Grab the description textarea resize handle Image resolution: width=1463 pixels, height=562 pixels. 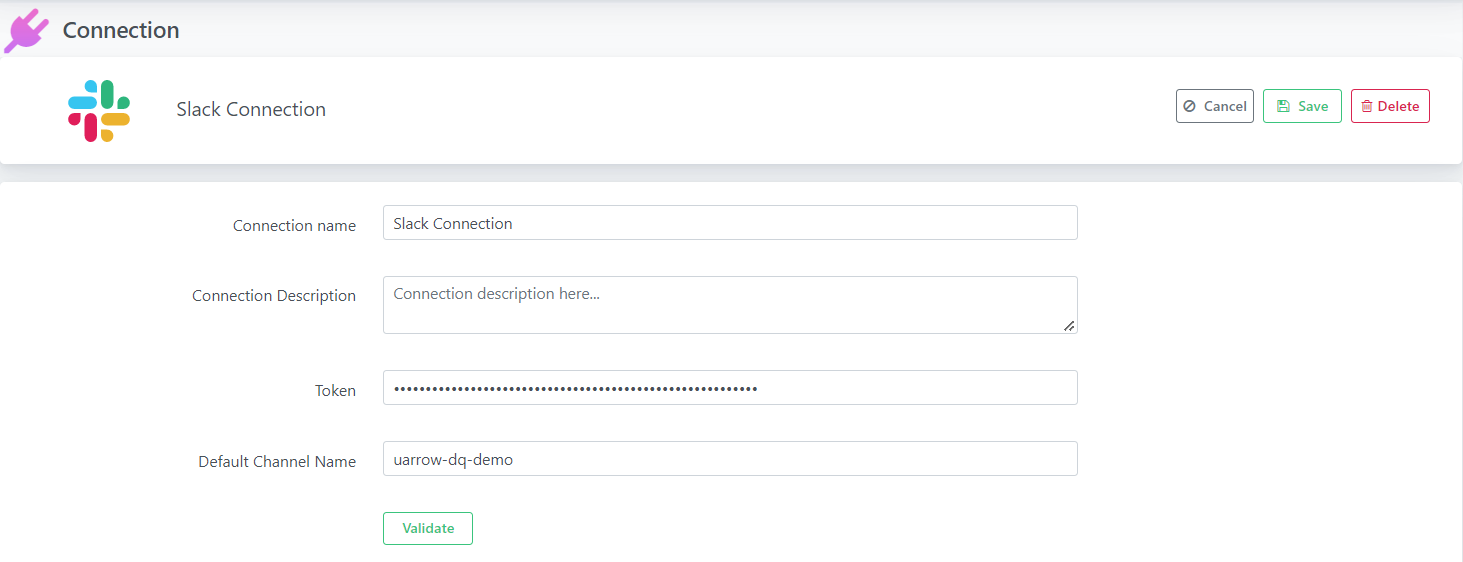[1069, 325]
